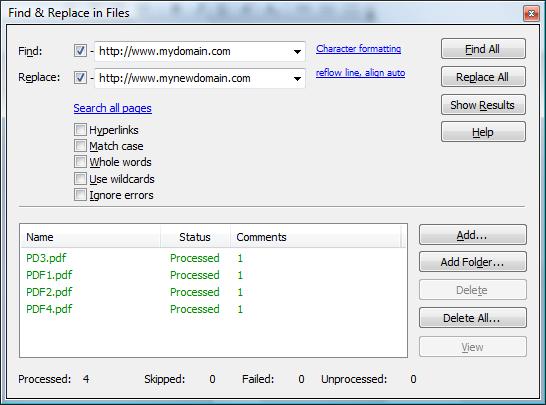546x405 pixels.
Task: Enable the Hyperlinks checkbox
Action: tap(80, 130)
